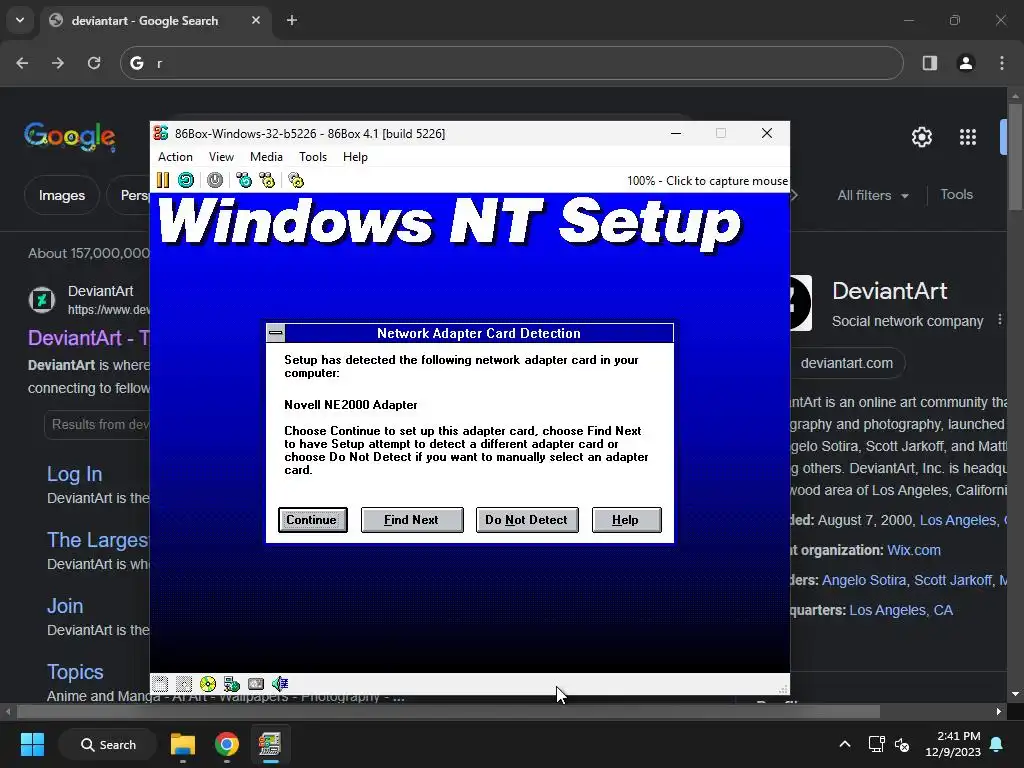1024x768 pixels.
Task: Click the horizontal scrollbar right arrow
Action: click(x=999, y=711)
